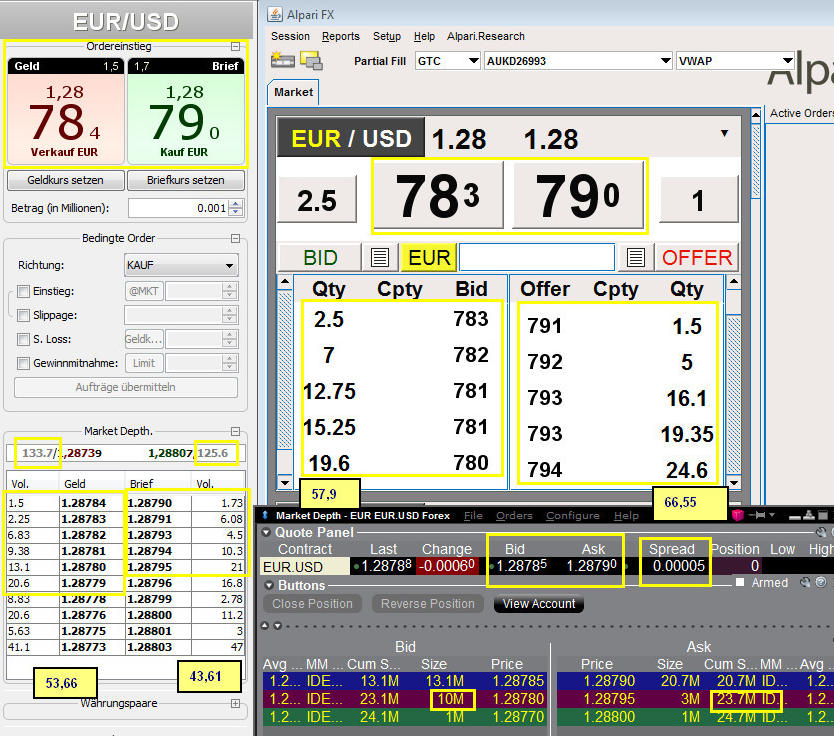
Task: Enable the Einstieg checkbox
Action: [x=23, y=292]
